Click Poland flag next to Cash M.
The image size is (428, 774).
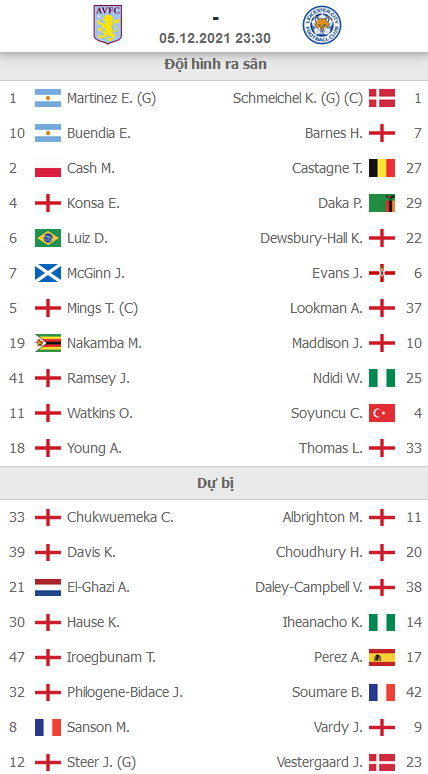[x=48, y=168]
